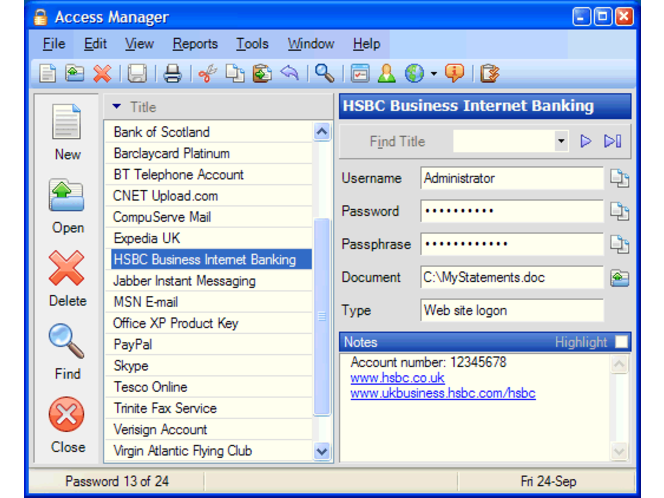Follow the www.ukbusiness.hsbc.com/hsbc link
Image resolution: width=664 pixels, height=498 pixels.
(x=443, y=393)
